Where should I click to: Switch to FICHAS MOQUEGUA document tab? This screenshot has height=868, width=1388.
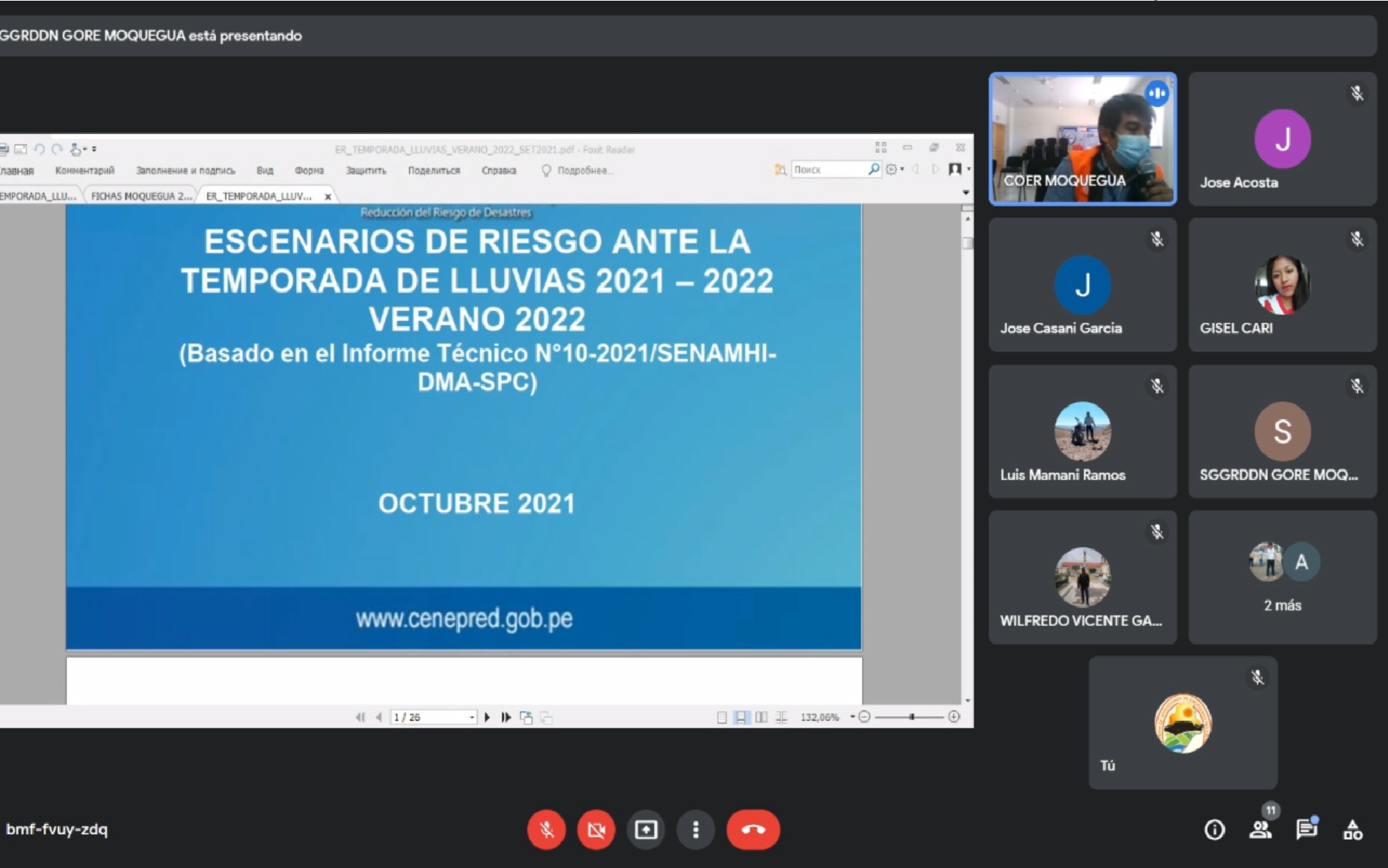click(x=141, y=196)
